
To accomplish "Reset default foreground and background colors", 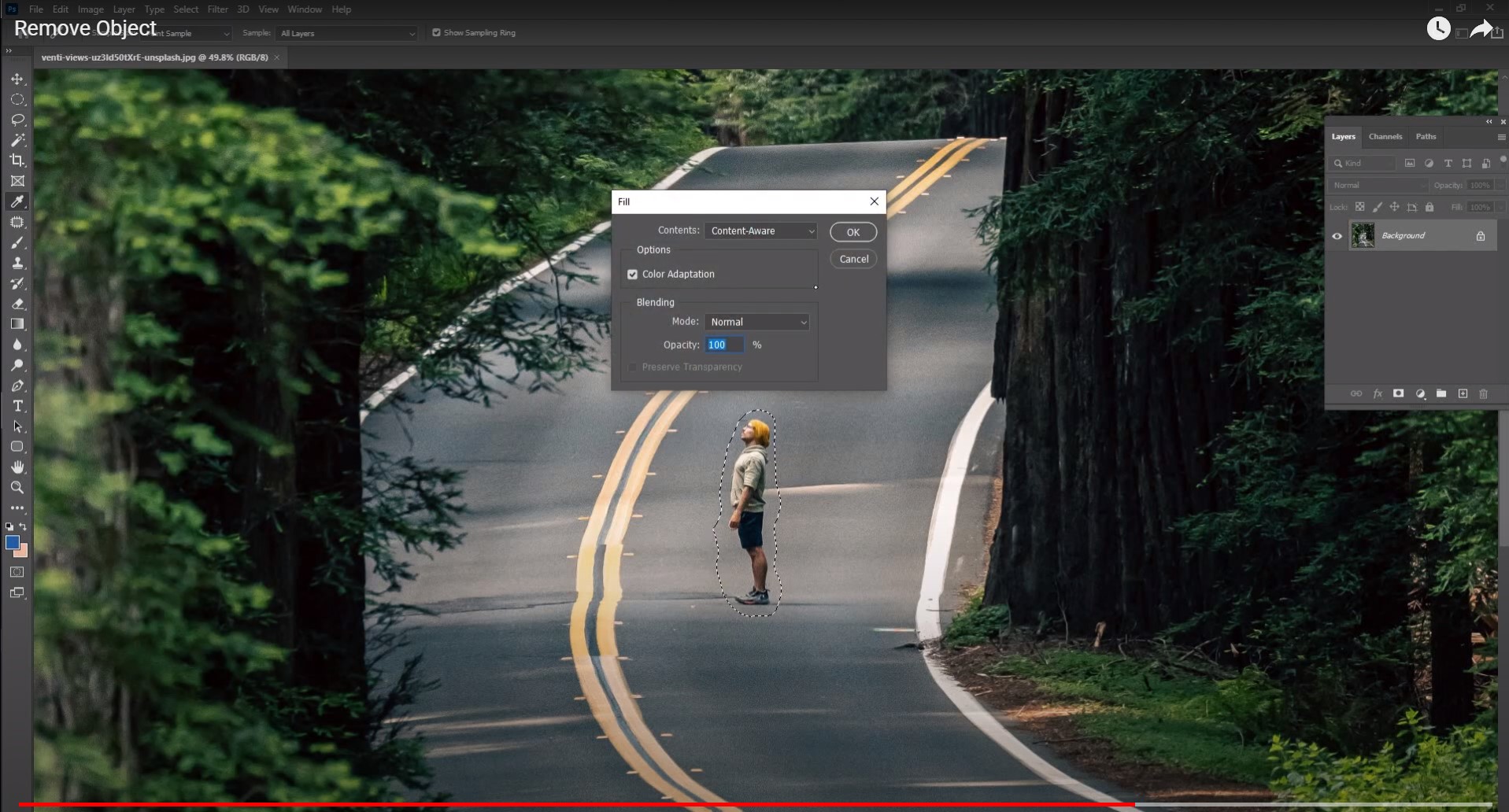I will [x=9, y=526].
